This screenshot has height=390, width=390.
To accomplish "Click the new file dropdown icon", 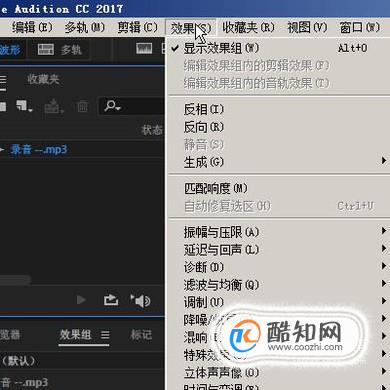I will [x=24, y=107].
